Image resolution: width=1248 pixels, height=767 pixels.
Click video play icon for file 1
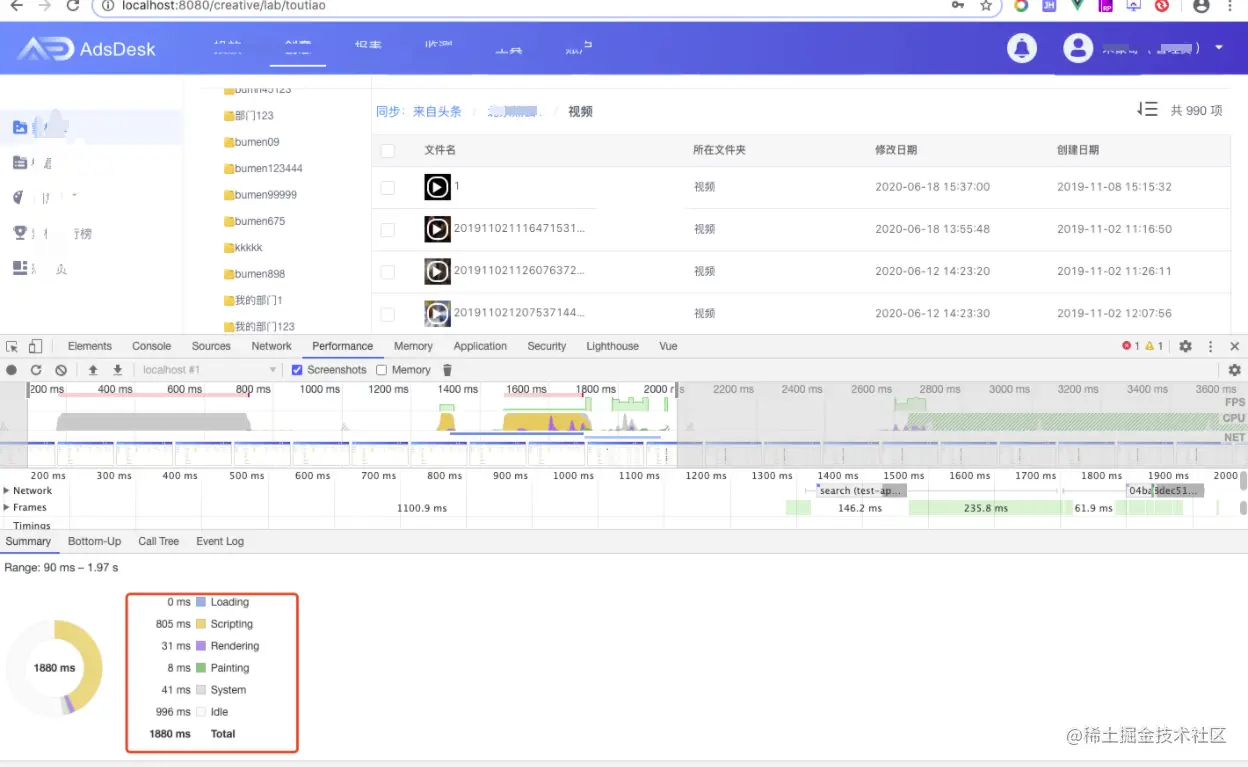[437, 187]
